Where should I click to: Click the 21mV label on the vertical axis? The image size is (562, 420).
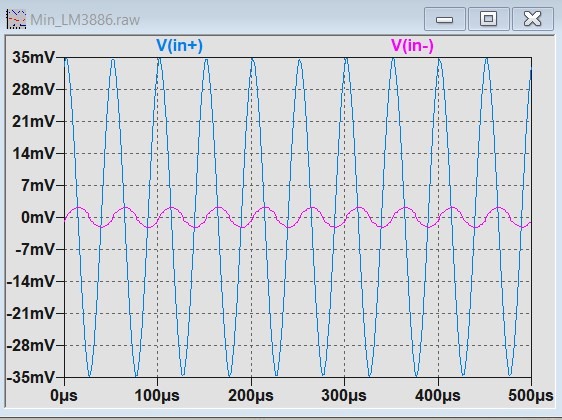point(33,121)
